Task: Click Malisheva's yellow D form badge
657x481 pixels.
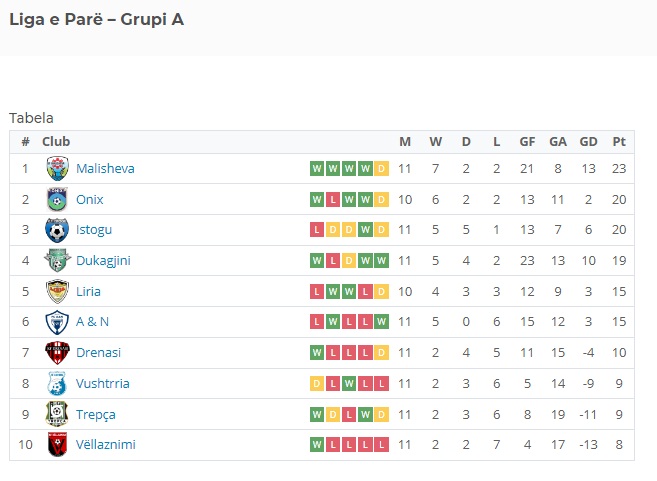Action: pyautogui.click(x=381, y=168)
